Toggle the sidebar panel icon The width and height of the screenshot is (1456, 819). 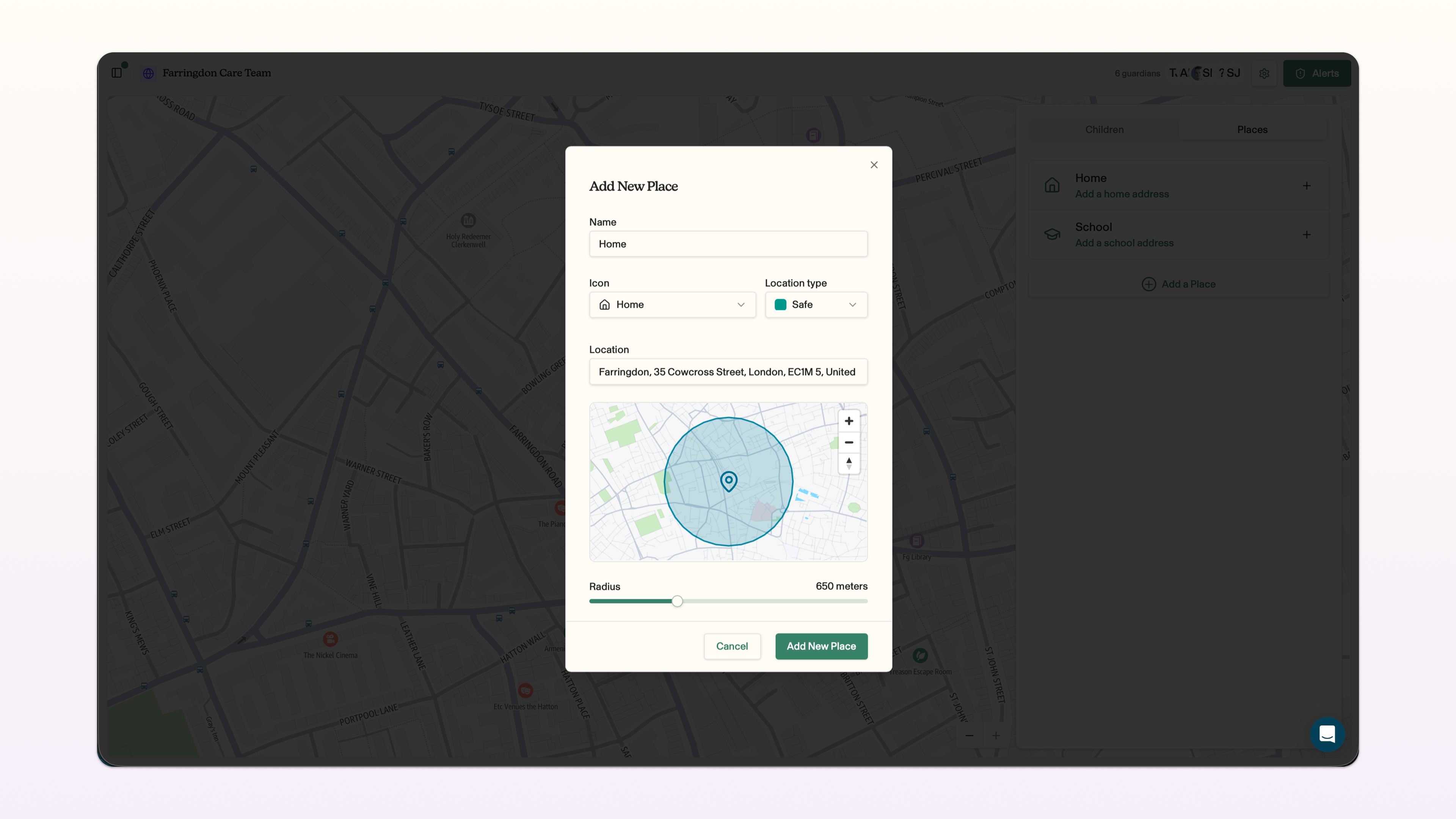click(x=116, y=73)
